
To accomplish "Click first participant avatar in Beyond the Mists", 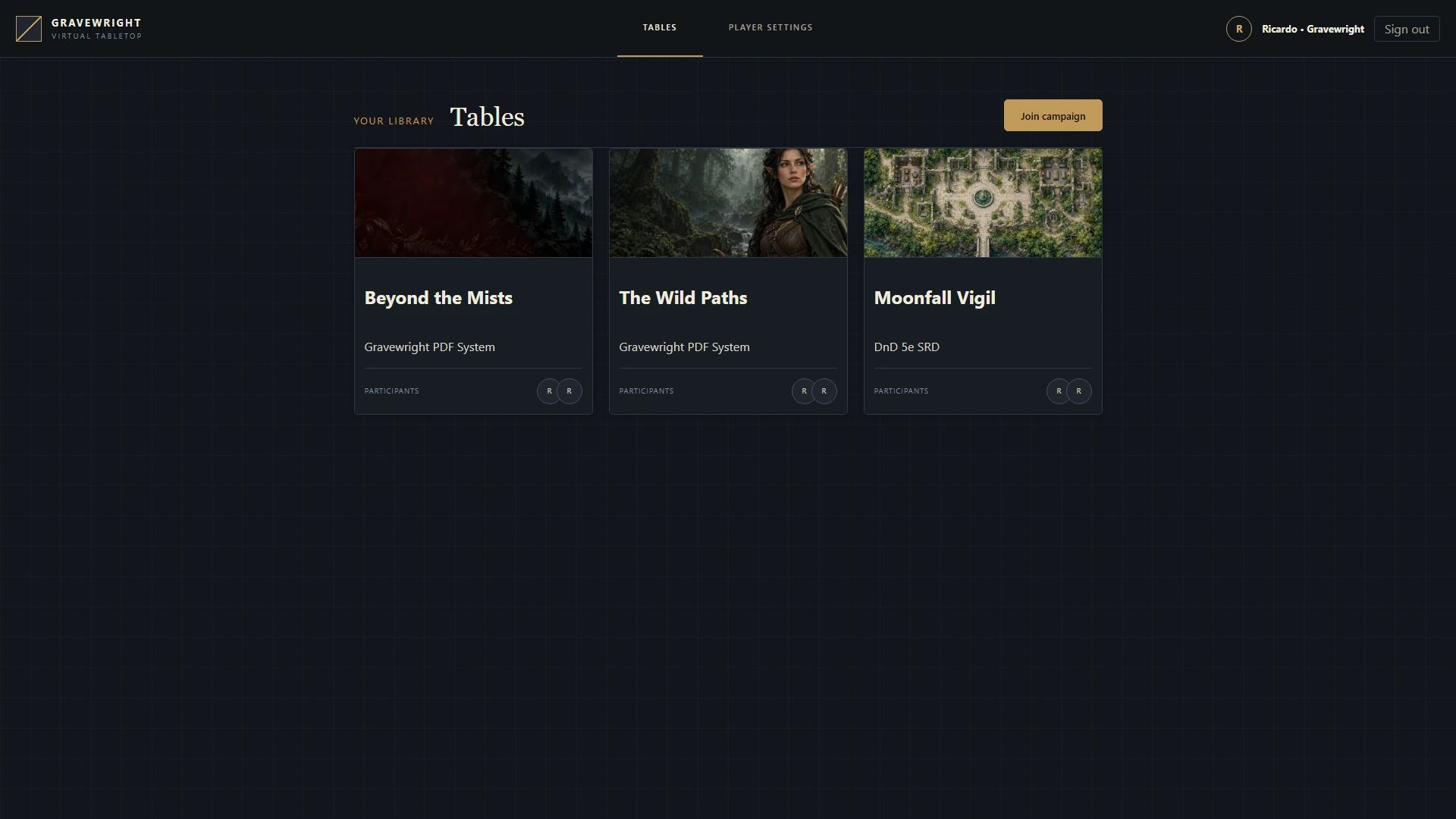I will (549, 391).
